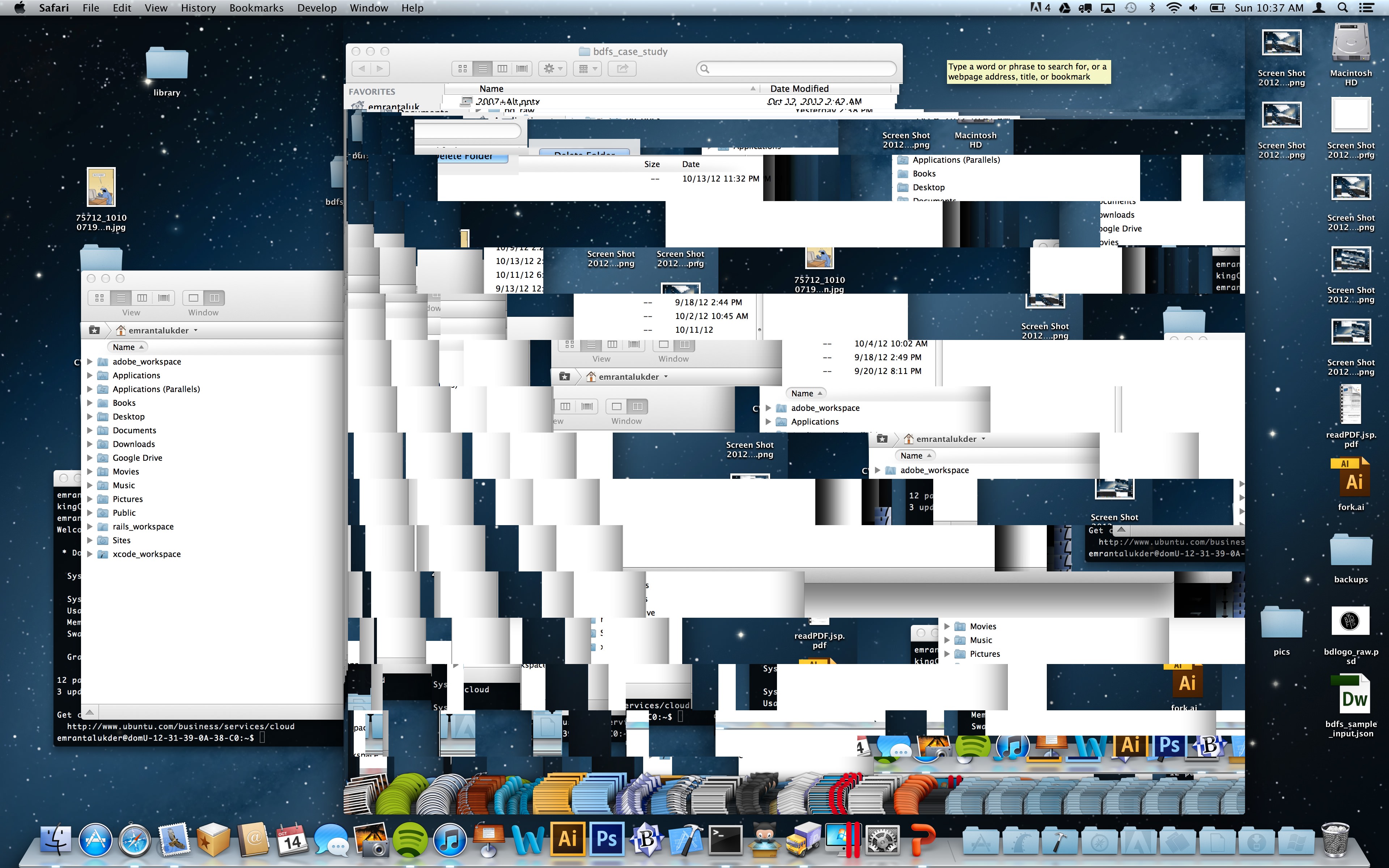Image resolution: width=1389 pixels, height=868 pixels.
Task: Switch bdfs_case_study window to icon view
Action: pos(463,69)
